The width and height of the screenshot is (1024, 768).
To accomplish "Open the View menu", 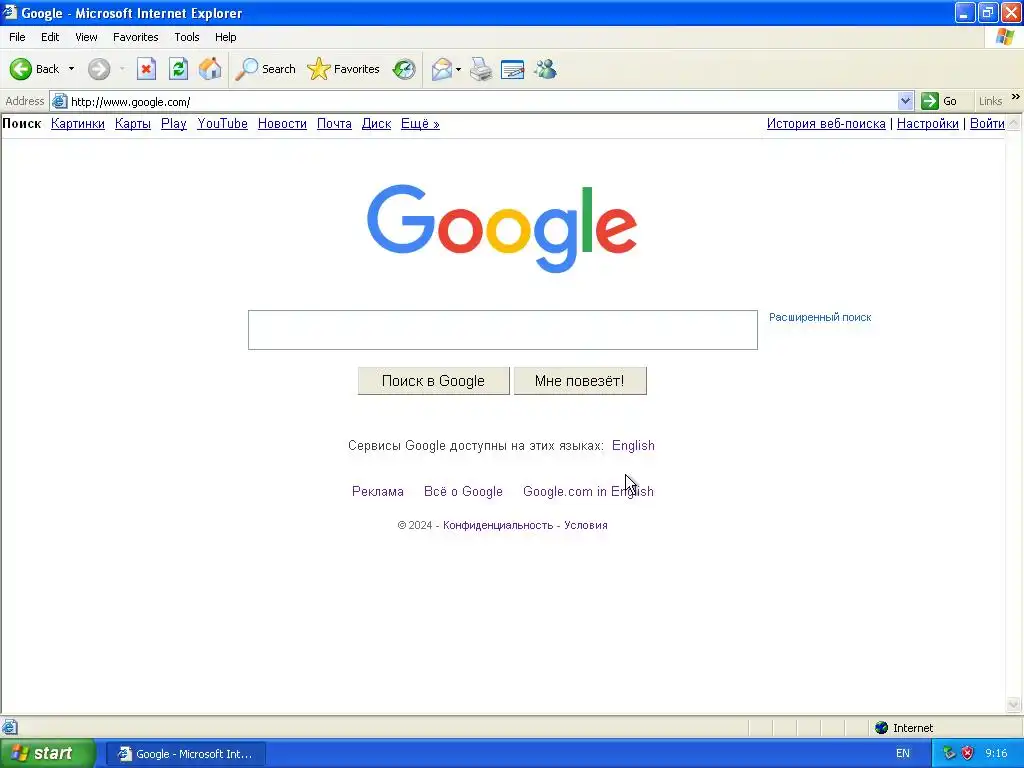I will [86, 37].
